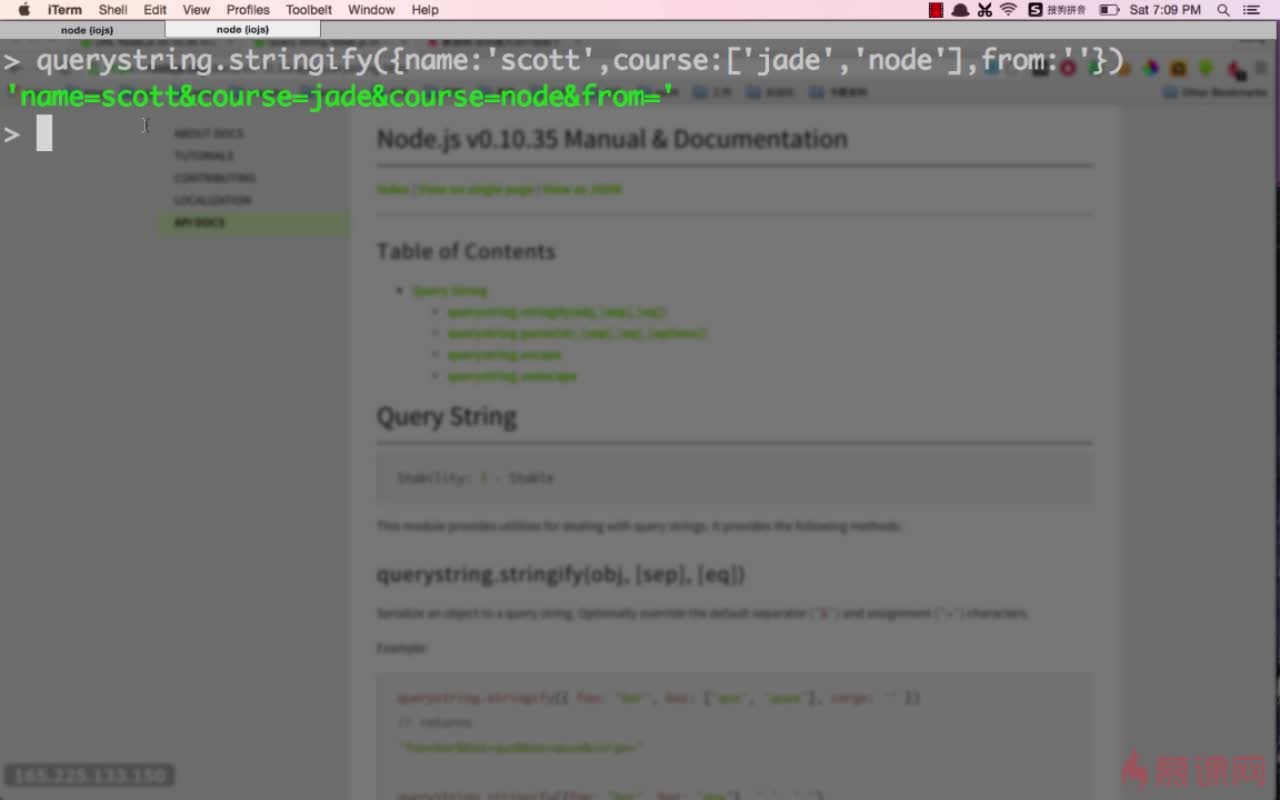Open the Help menu
Screen dimensions: 1280x800
click(425, 10)
